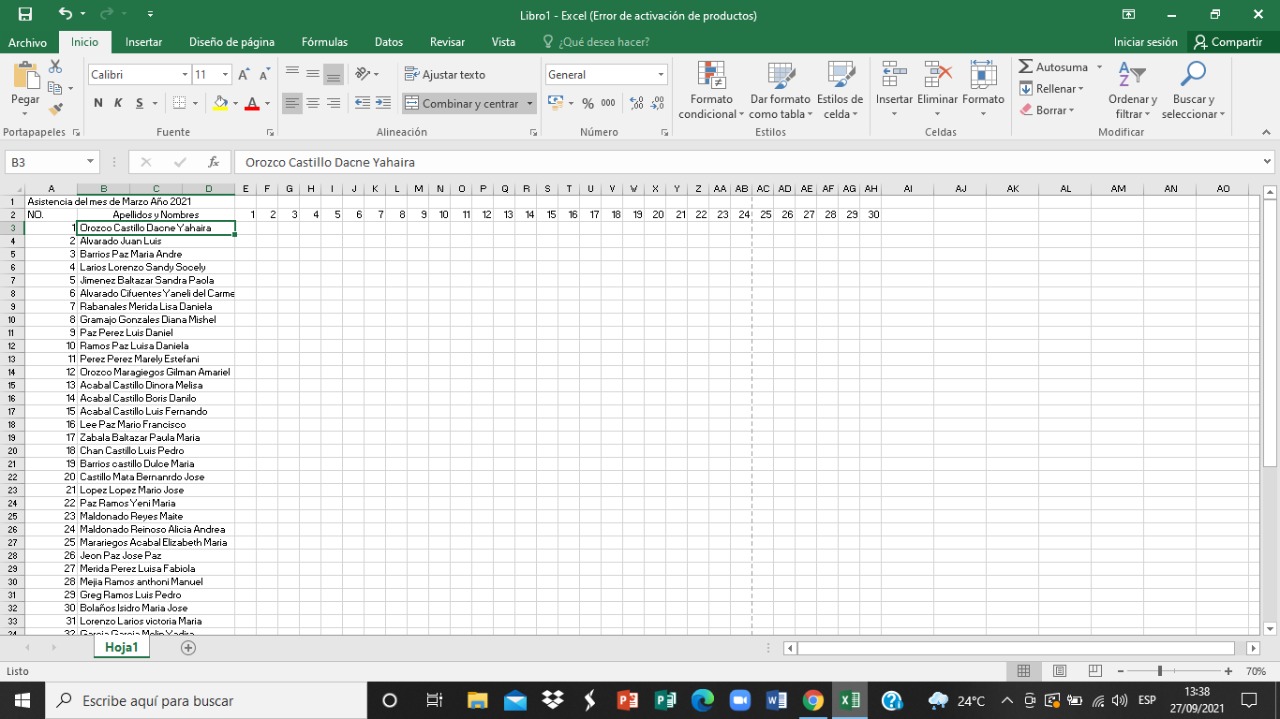Add a new sheet with plus button
Viewport: 1280px width, 719px height.
click(x=188, y=648)
